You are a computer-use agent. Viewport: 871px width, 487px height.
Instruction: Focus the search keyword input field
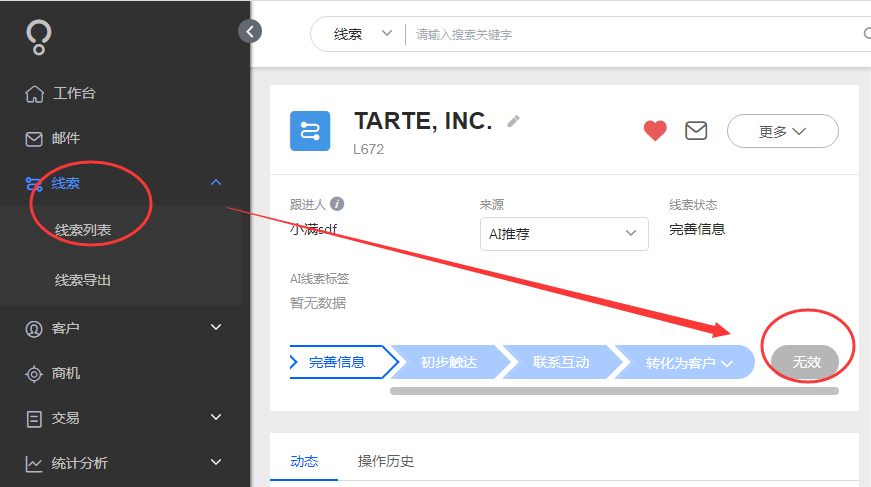click(x=633, y=34)
